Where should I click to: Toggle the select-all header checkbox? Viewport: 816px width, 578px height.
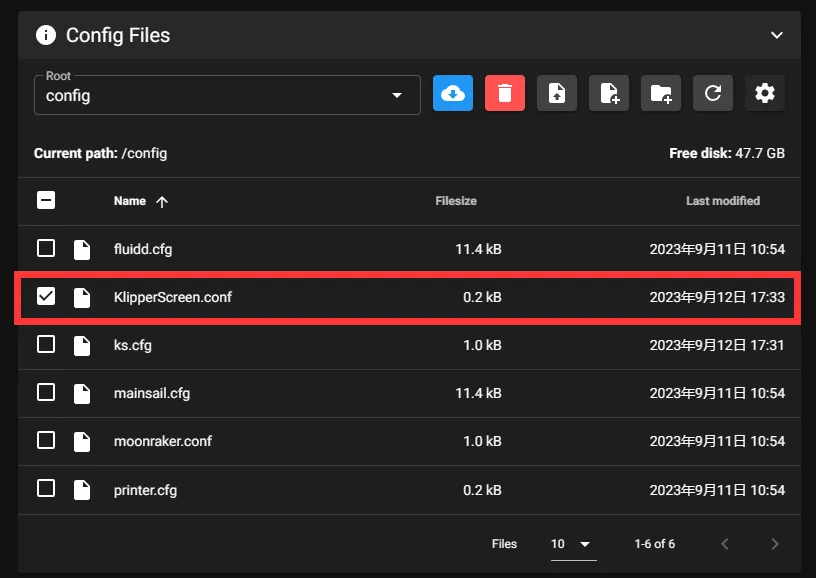46,201
